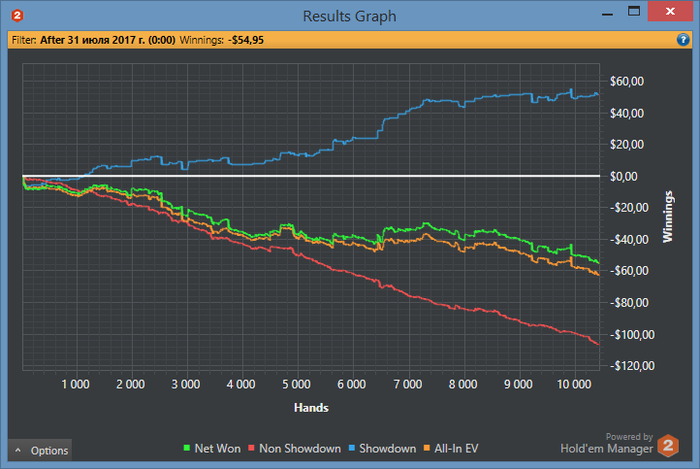Toggle the All-In EV legend entry

[x=451, y=448]
